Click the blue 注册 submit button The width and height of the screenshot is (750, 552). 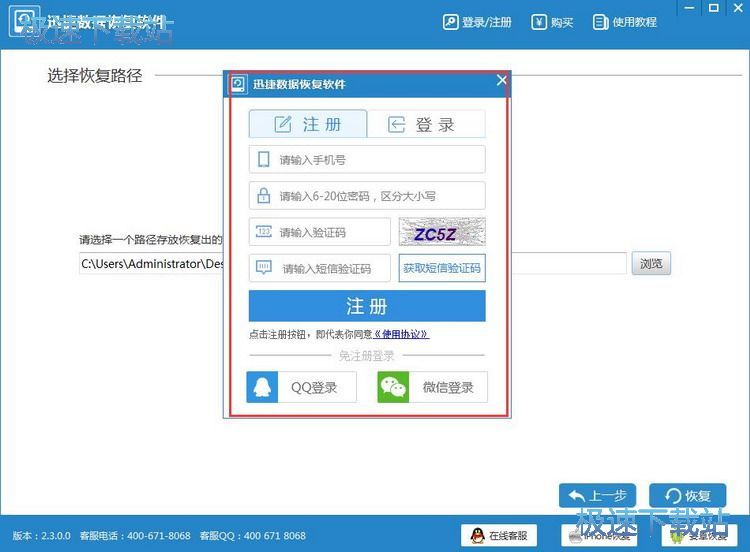click(x=367, y=306)
